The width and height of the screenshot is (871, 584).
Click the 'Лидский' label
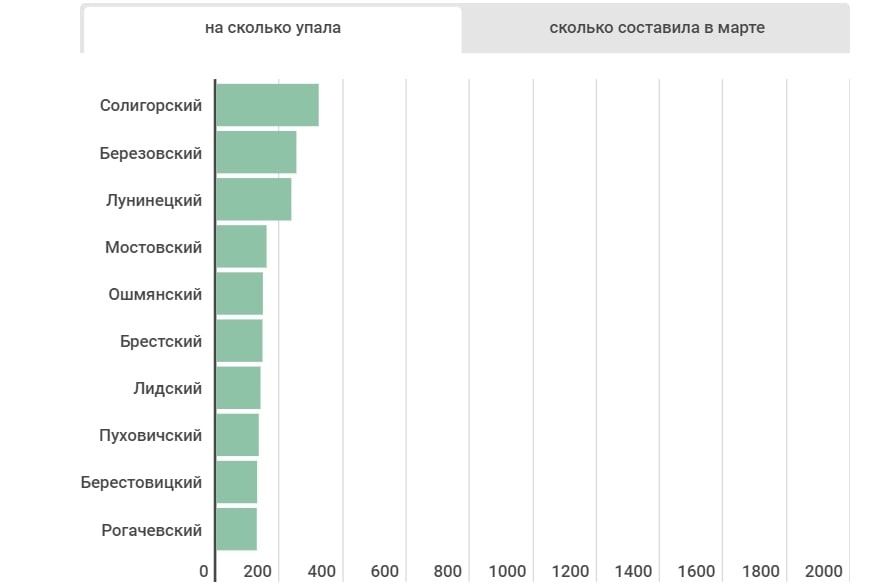(167, 388)
